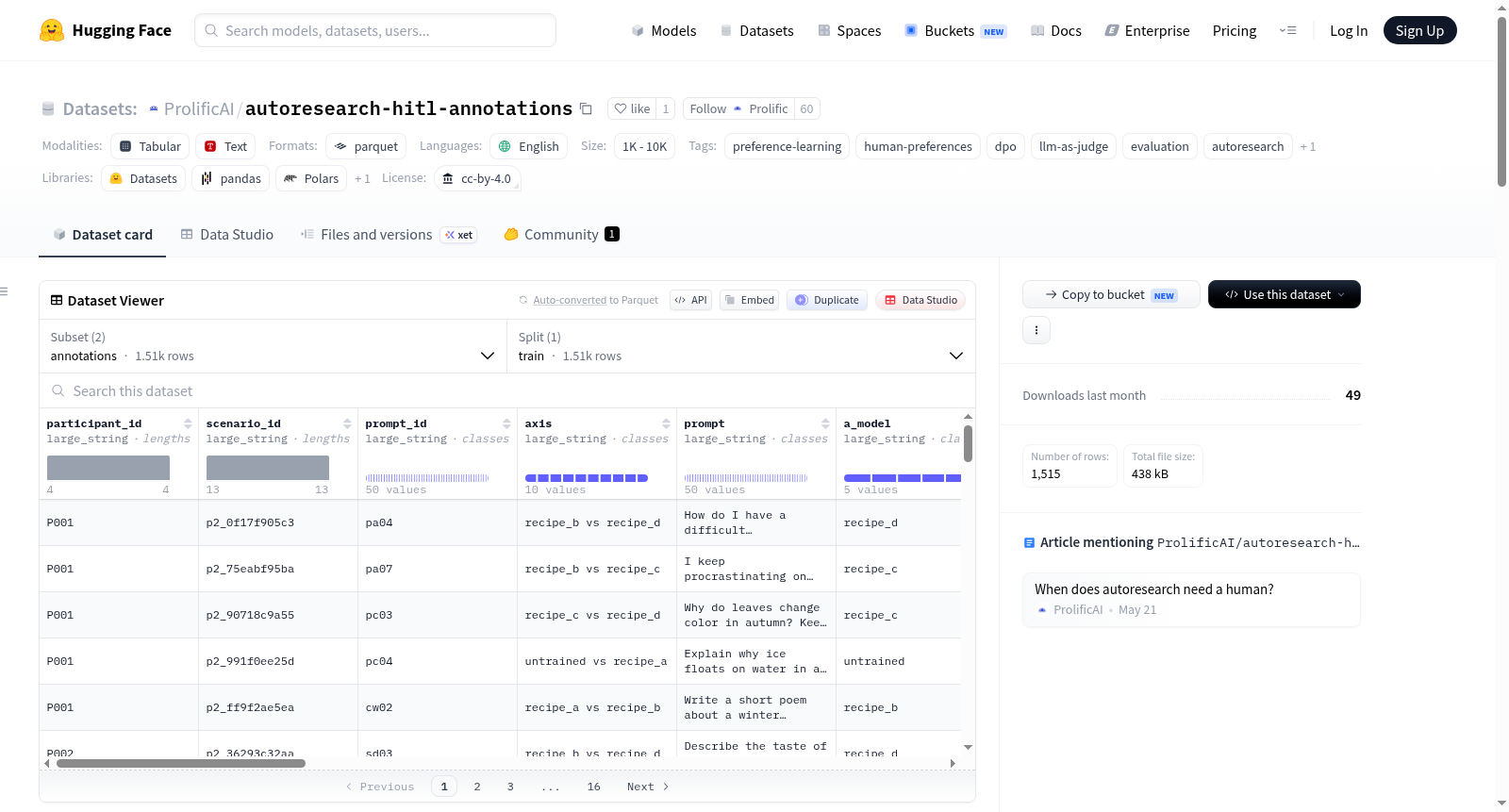This screenshot has width=1509, height=812.
Task: Open the Hugging Face logo home link
Action: tap(106, 30)
